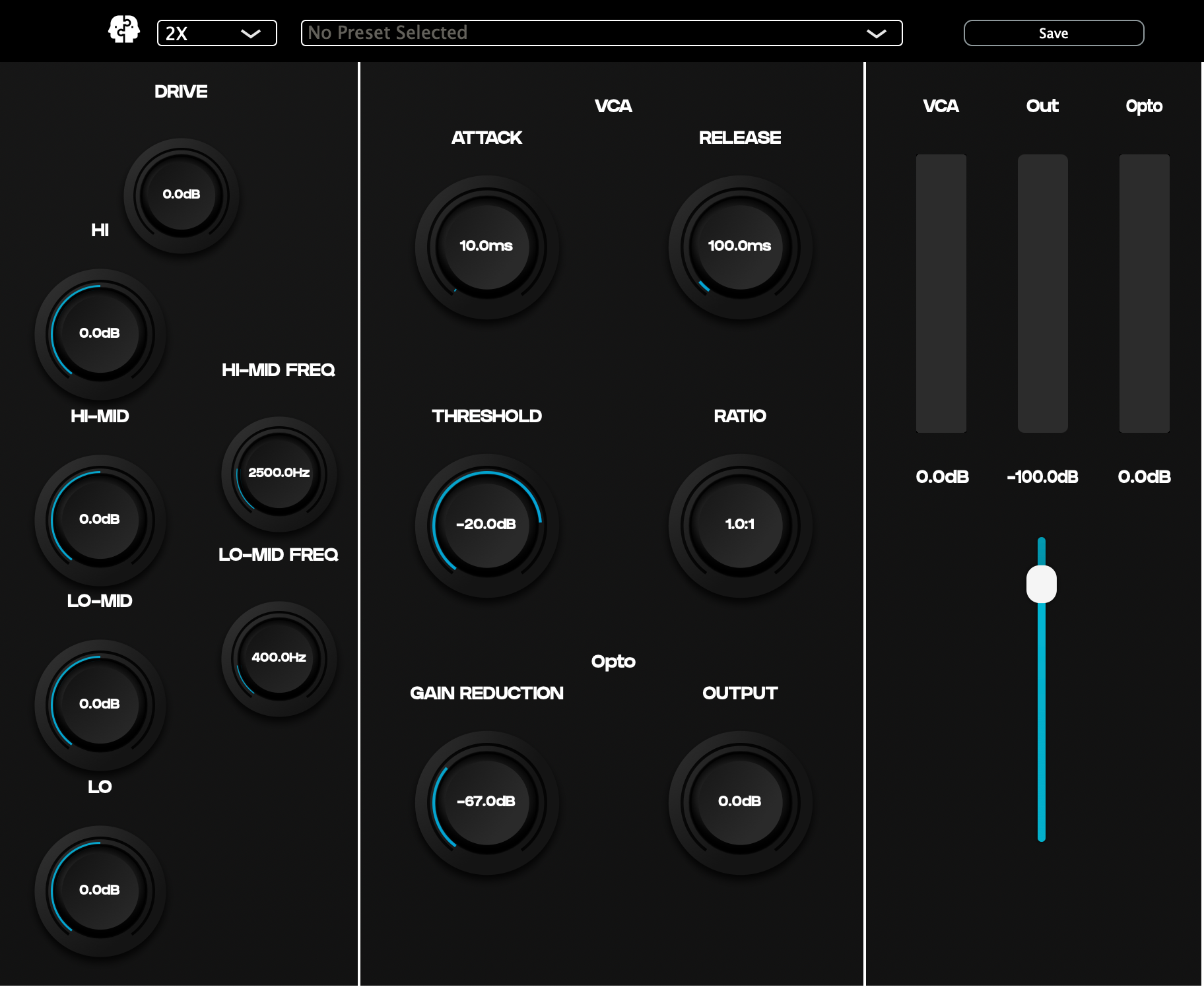Click the Opto gain reduction meter bar
1204x987 pixels.
click(1145, 294)
